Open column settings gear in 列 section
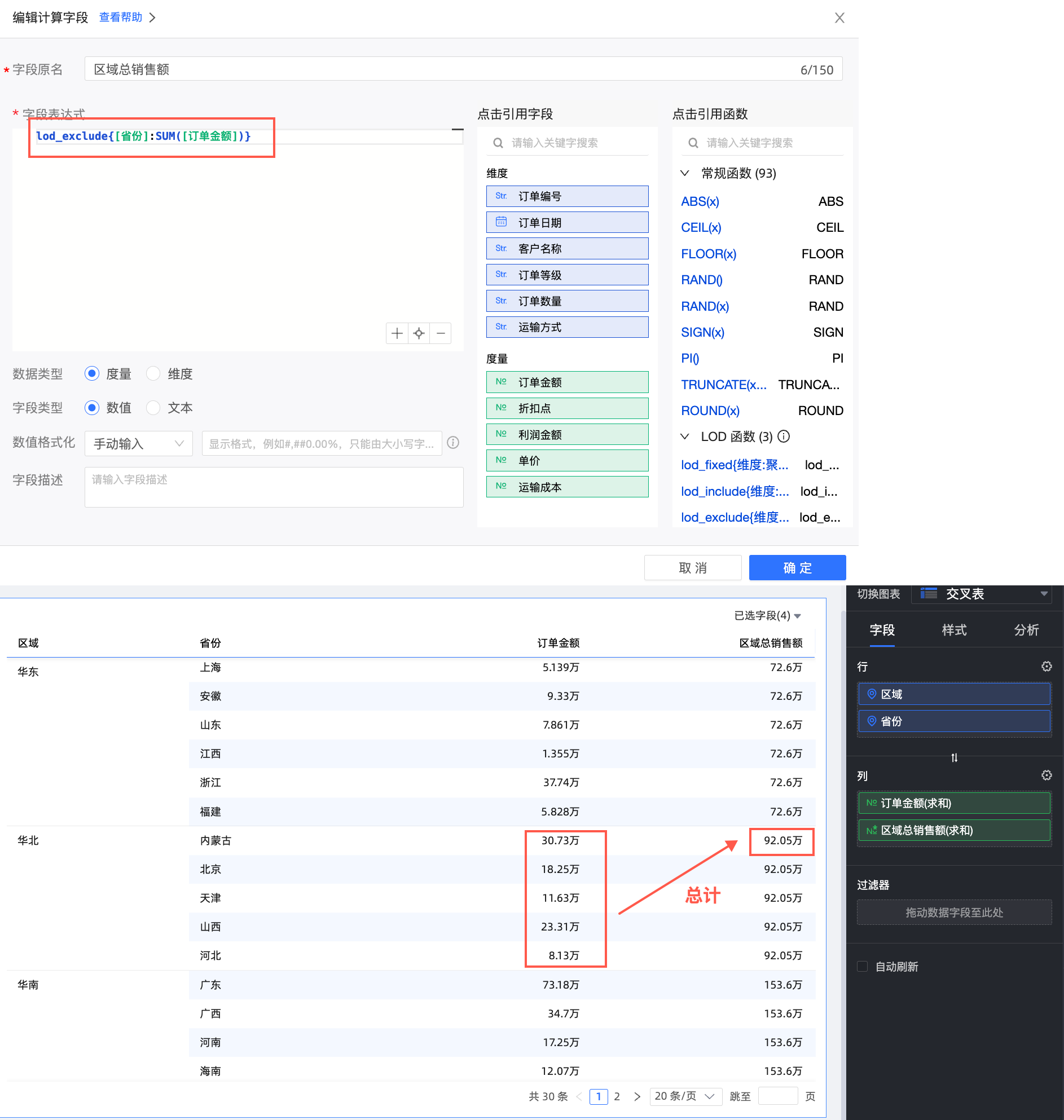The width and height of the screenshot is (1064, 1120). click(1047, 775)
